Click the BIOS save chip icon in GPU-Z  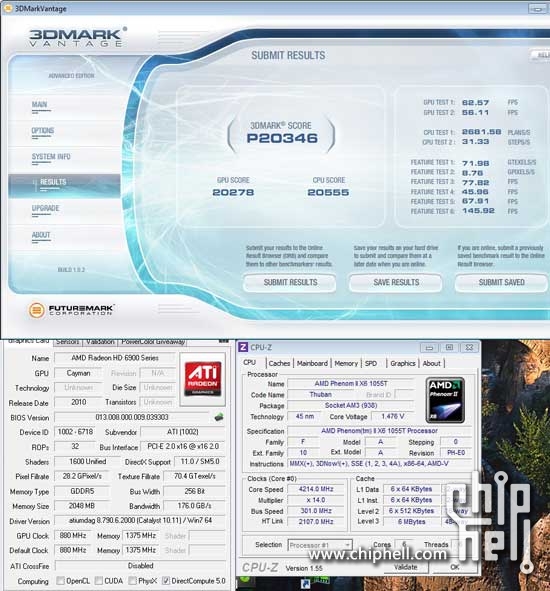click(219, 417)
